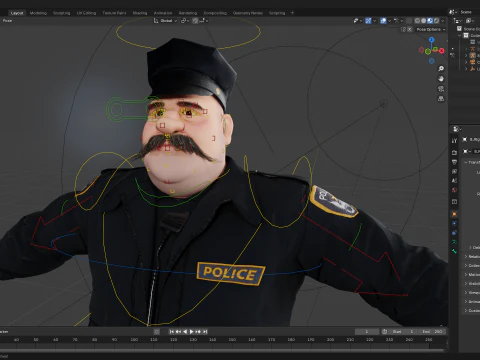Viewport: 480px width, 360px height.
Task: Open object type visibility dropdown
Action: tap(358, 21)
